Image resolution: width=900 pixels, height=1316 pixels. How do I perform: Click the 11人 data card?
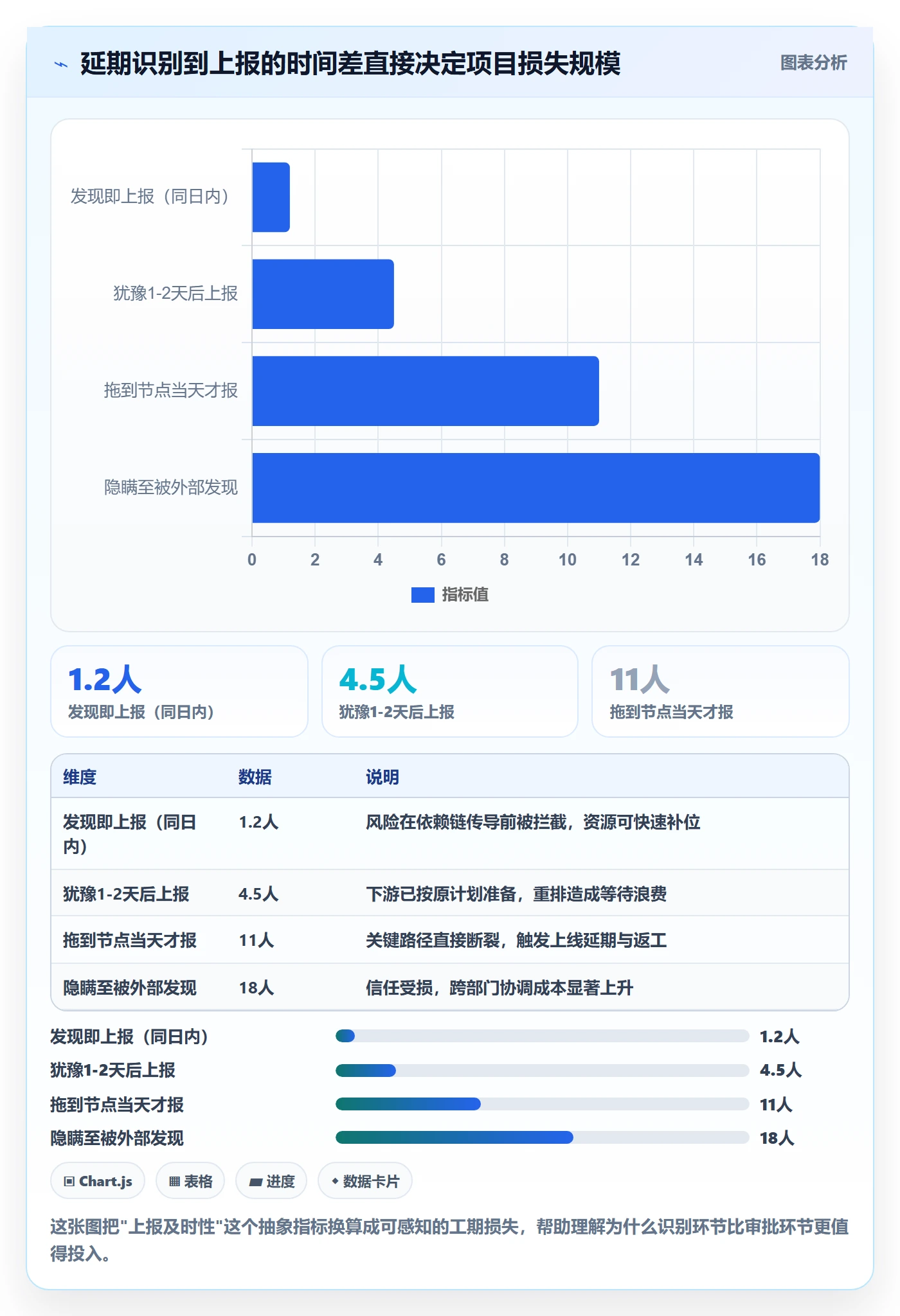[x=721, y=691]
